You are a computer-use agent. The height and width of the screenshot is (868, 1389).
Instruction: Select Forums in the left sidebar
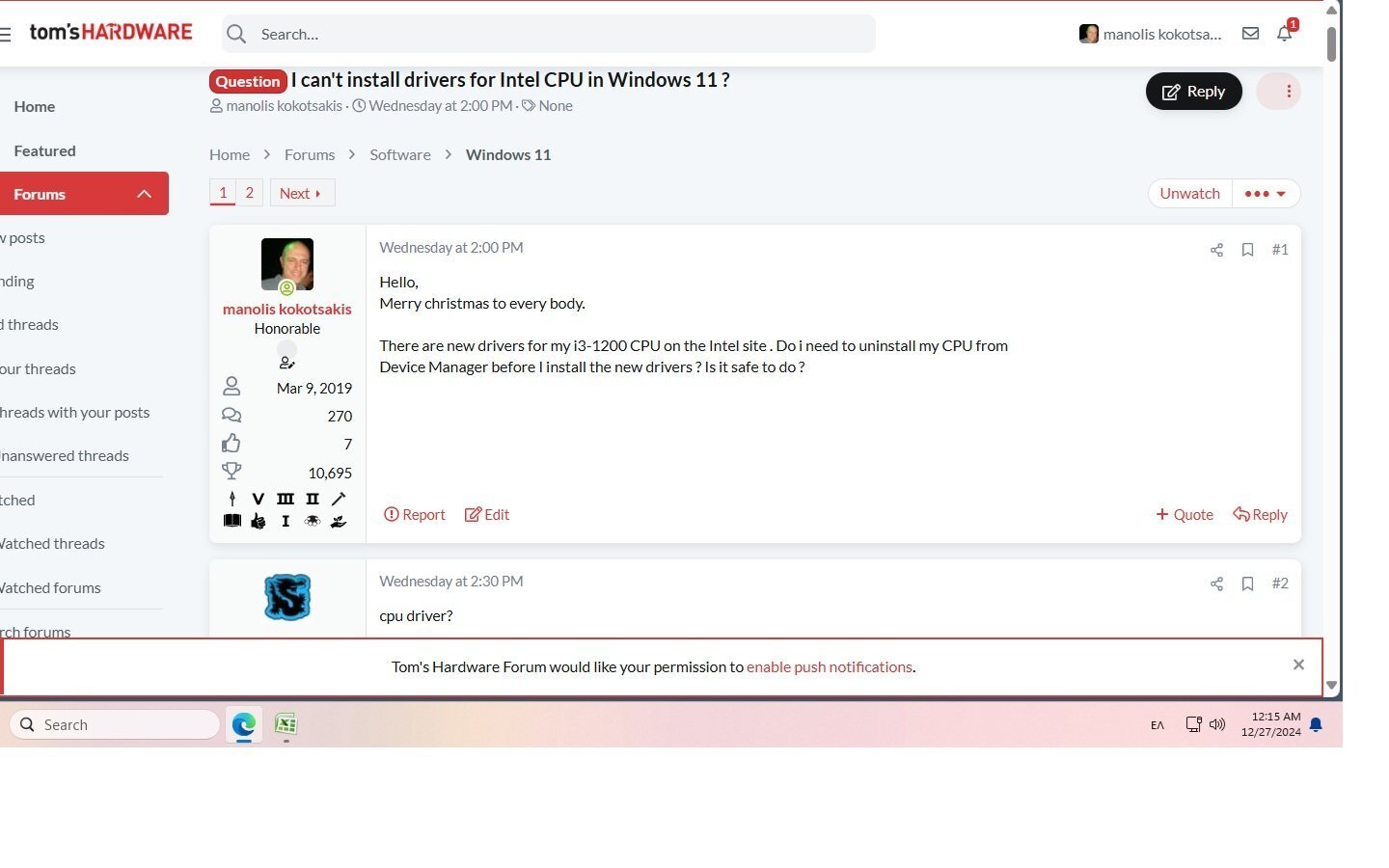pos(40,194)
